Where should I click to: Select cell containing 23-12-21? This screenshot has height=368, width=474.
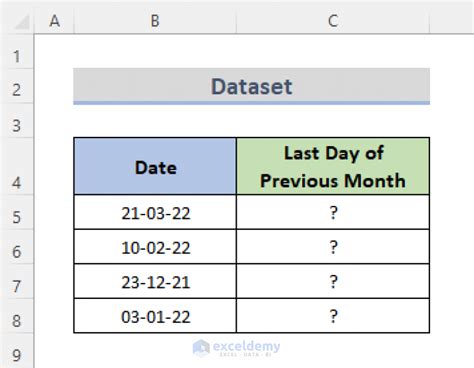[x=155, y=282]
